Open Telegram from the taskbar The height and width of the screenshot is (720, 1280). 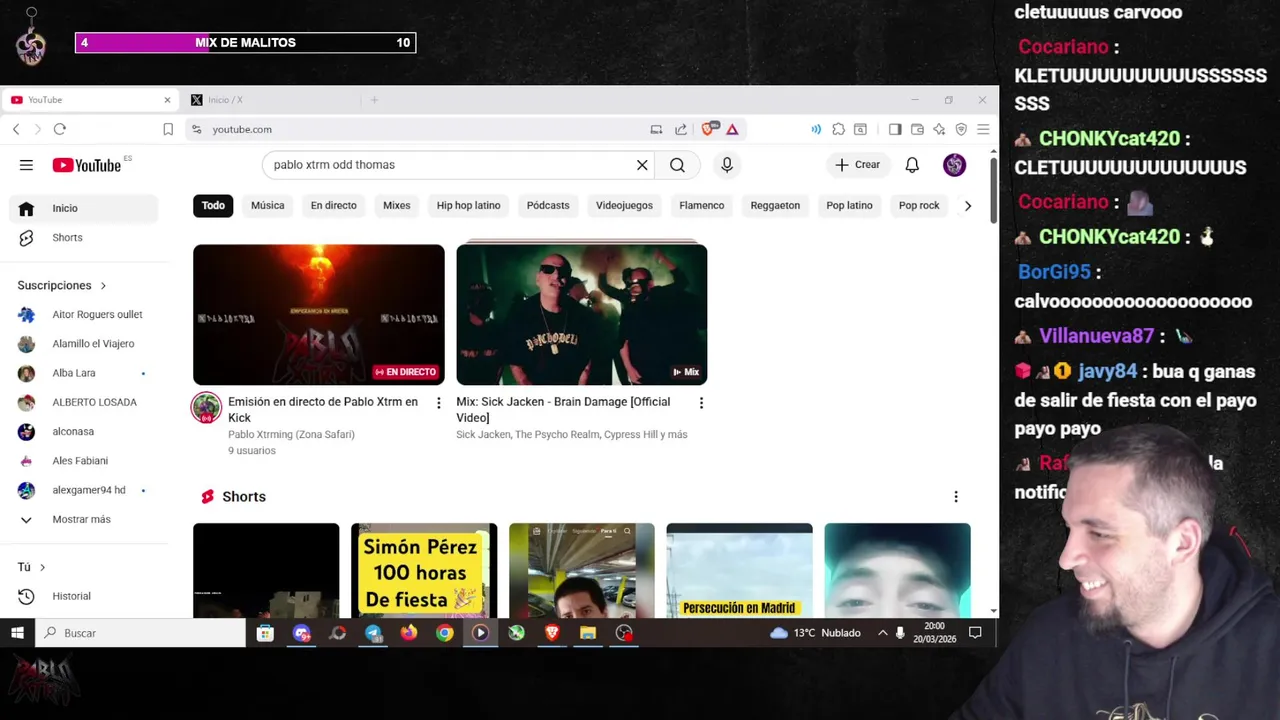tap(373, 633)
